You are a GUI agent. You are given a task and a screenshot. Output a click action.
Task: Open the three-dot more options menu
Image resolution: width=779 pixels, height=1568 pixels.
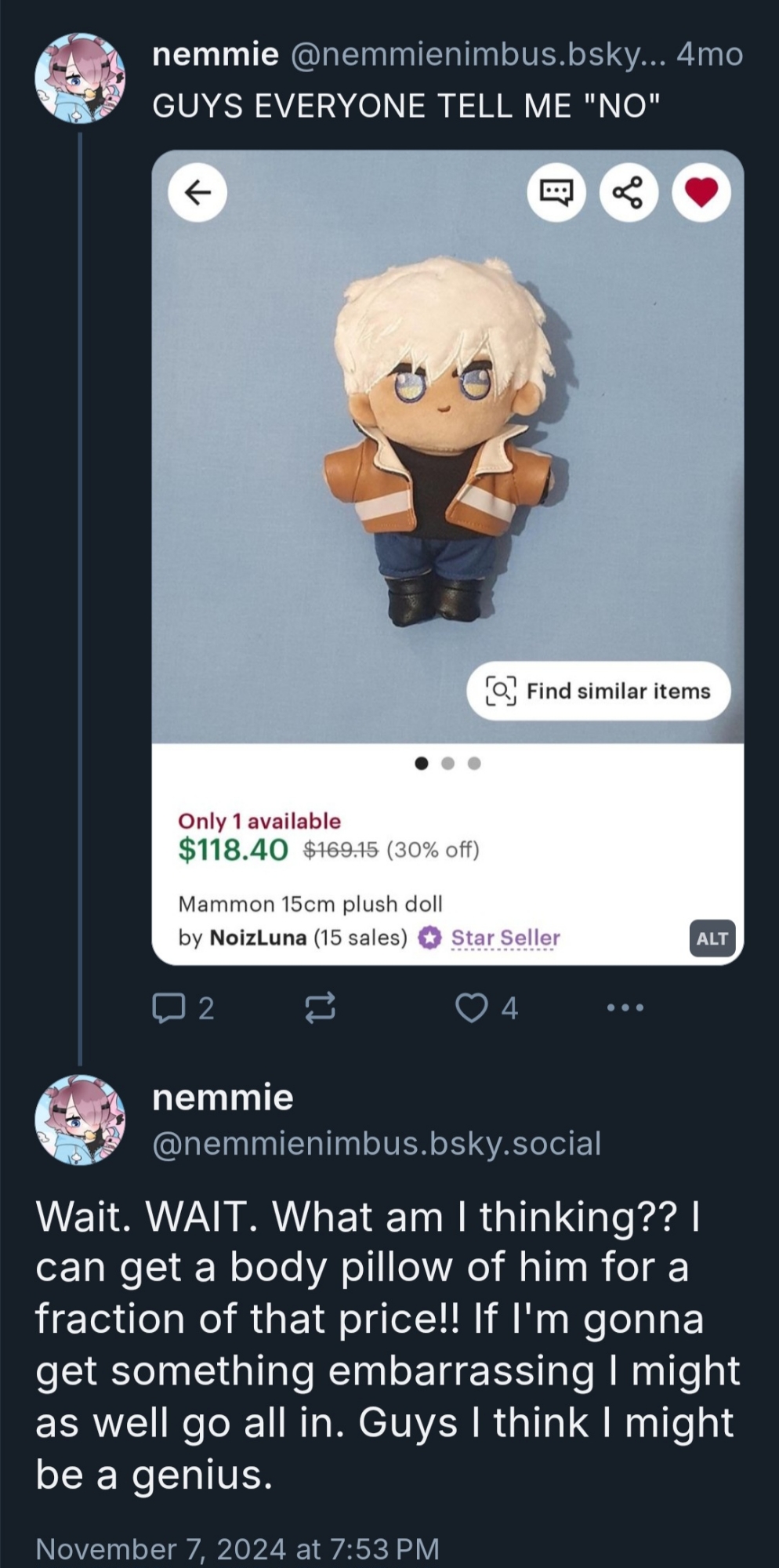click(625, 1008)
